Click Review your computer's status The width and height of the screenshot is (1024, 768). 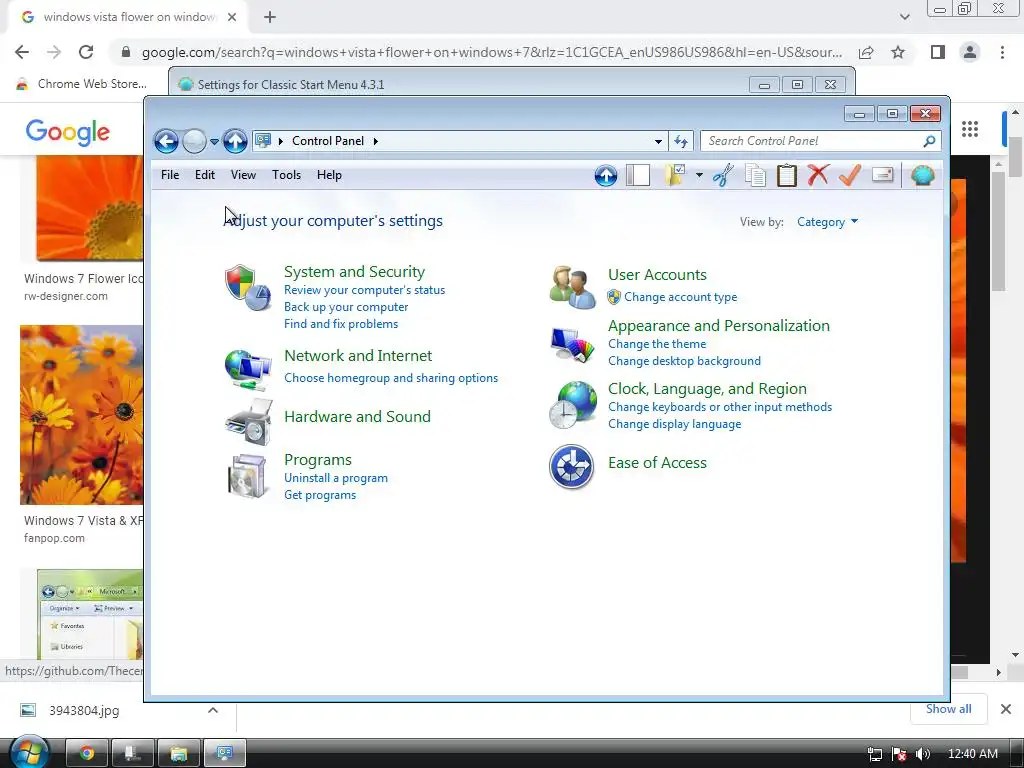click(x=364, y=290)
